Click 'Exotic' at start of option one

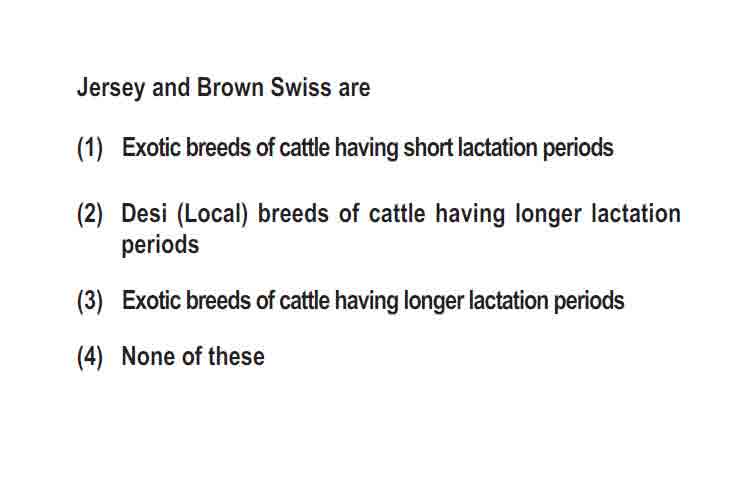coord(151,147)
